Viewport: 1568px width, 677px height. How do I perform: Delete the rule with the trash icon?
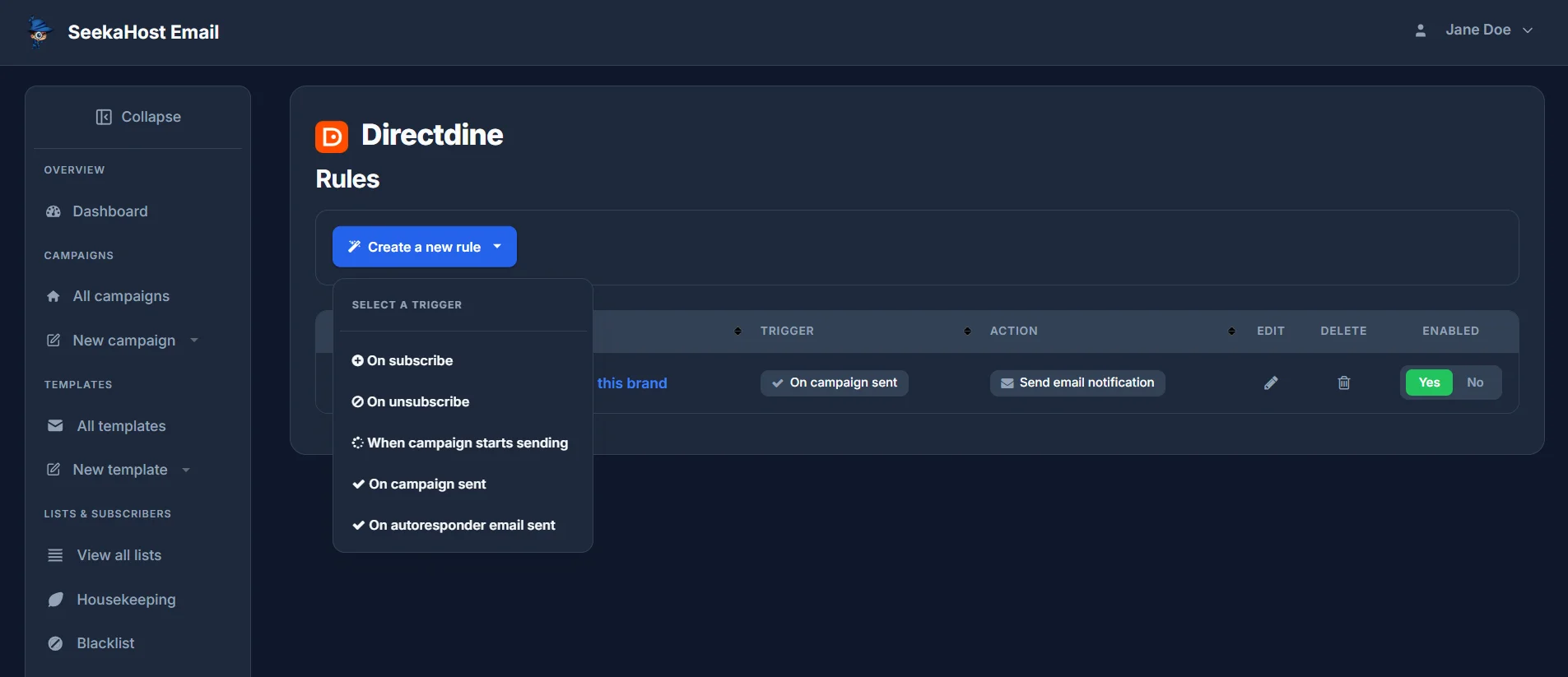point(1344,383)
